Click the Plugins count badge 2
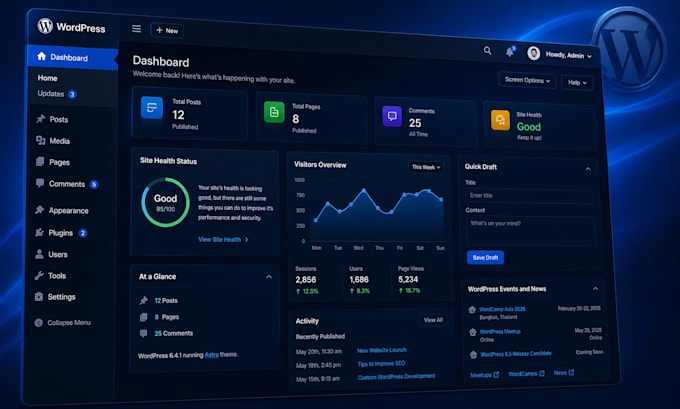This screenshot has height=409, width=680. (82, 233)
